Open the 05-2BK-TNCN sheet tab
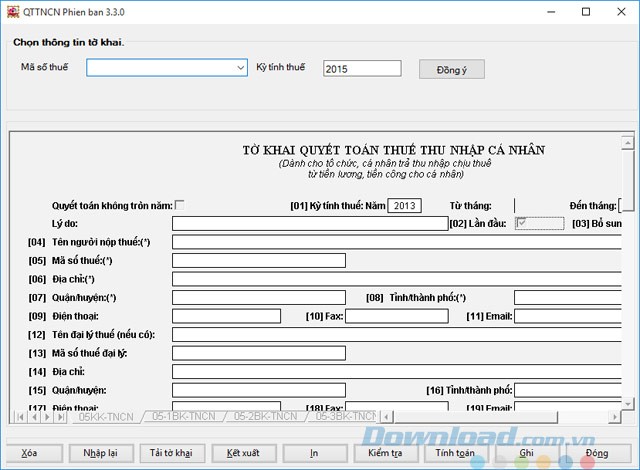Viewport: 640px width, 470px height. [266, 417]
